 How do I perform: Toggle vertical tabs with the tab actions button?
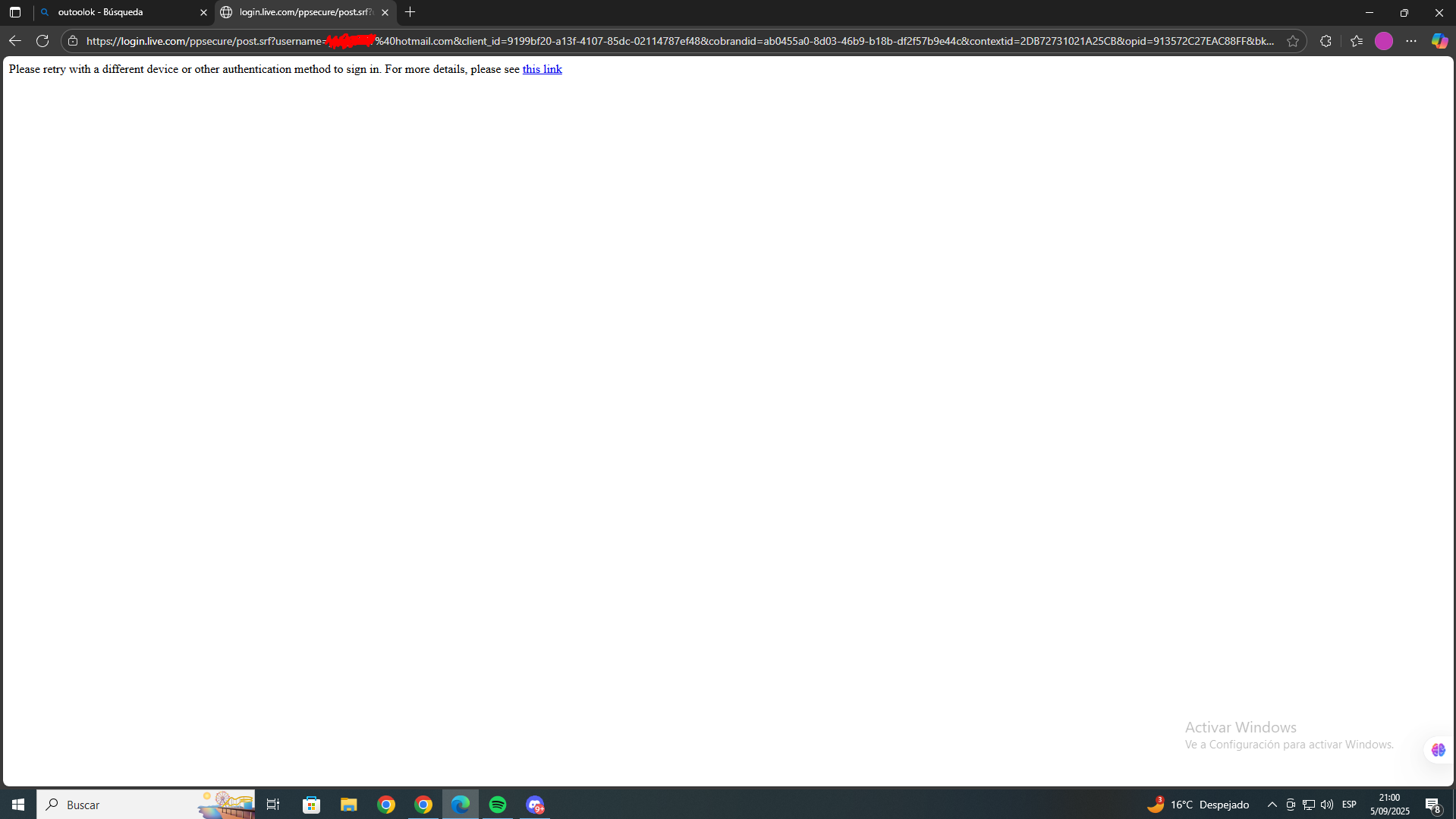coord(14,12)
